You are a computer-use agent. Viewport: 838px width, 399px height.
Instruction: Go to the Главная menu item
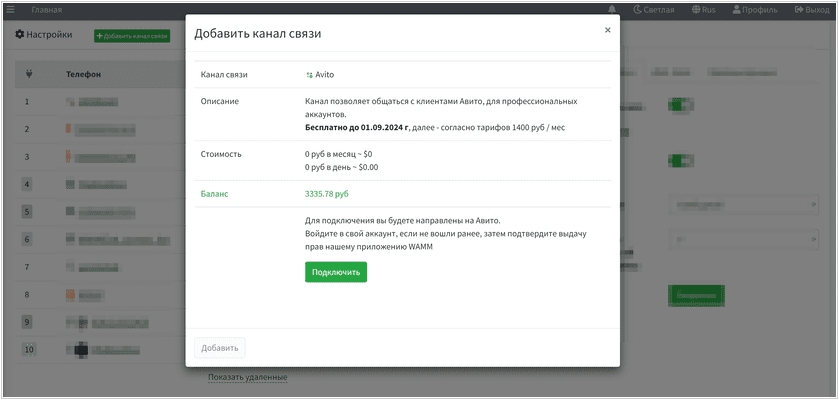[x=46, y=10]
